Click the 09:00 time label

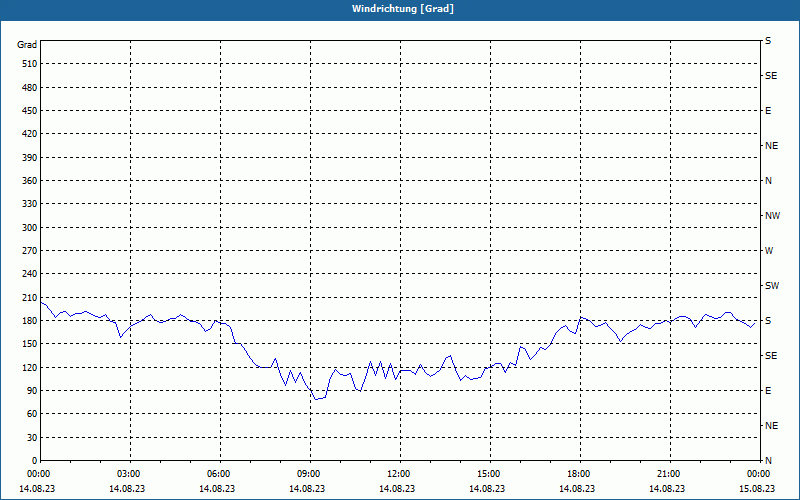[x=307, y=474]
